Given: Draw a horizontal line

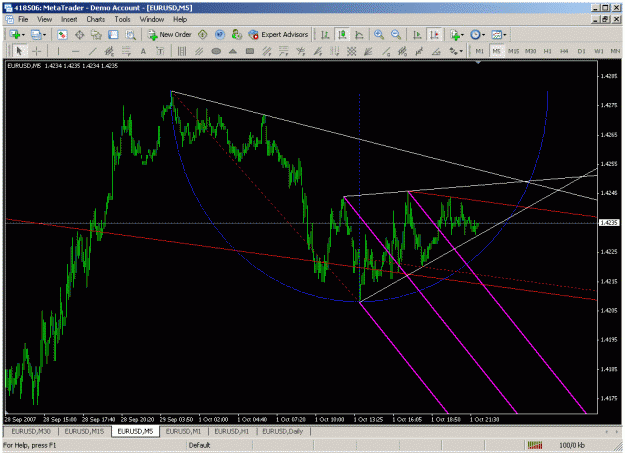Looking at the screenshot, I should (x=75, y=51).
